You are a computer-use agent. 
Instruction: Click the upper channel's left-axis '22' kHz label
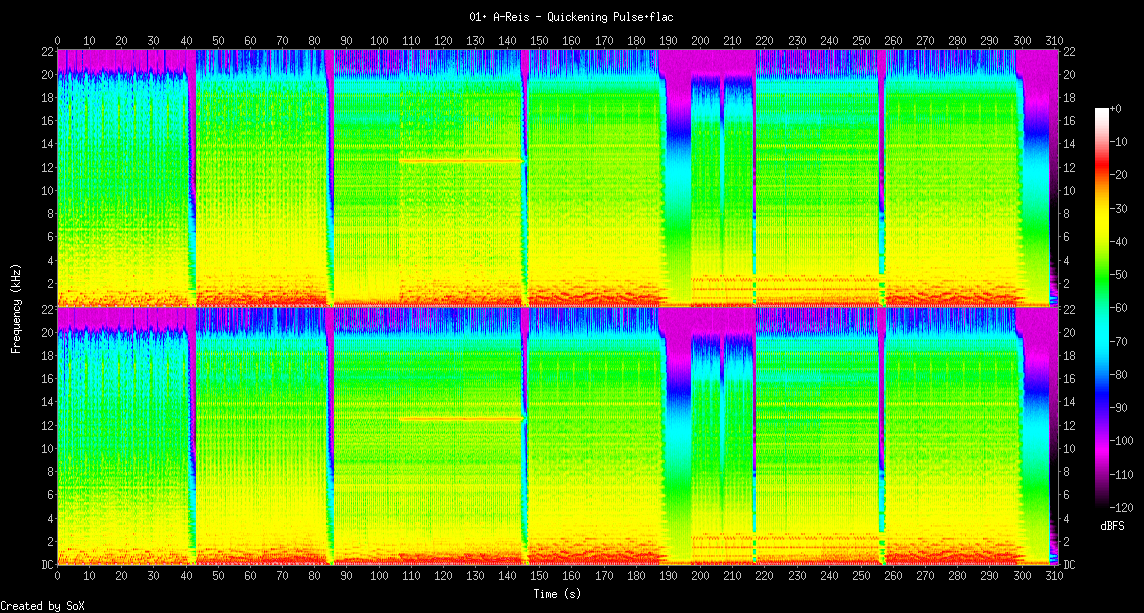tap(46, 51)
